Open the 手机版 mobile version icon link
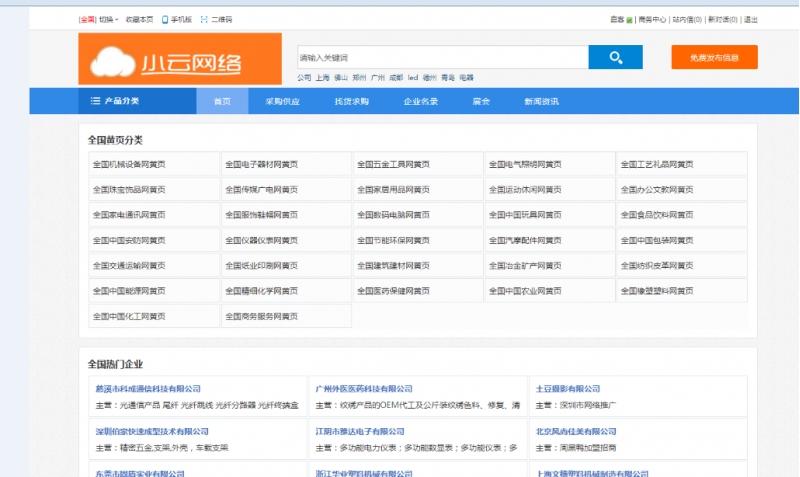Viewport: 800px width, 477px height. click(x=177, y=19)
